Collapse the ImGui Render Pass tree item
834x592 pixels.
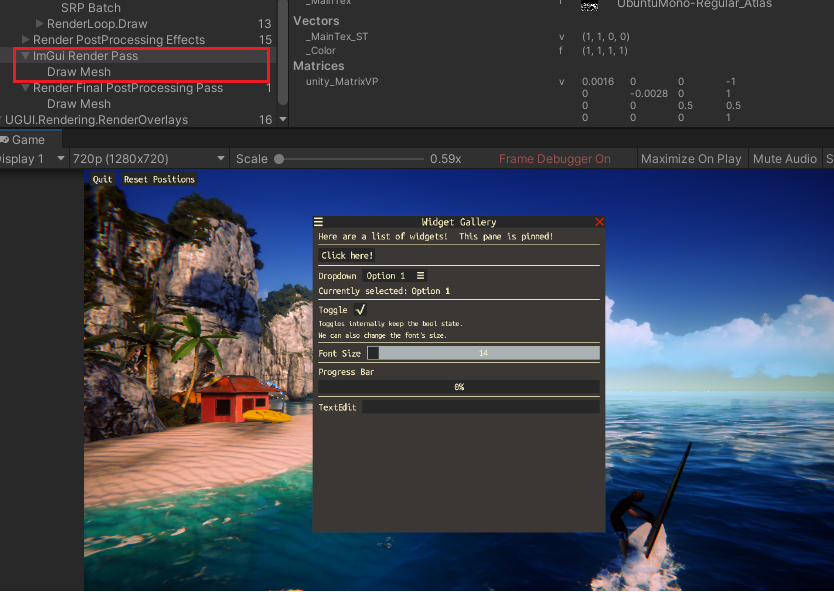25,55
